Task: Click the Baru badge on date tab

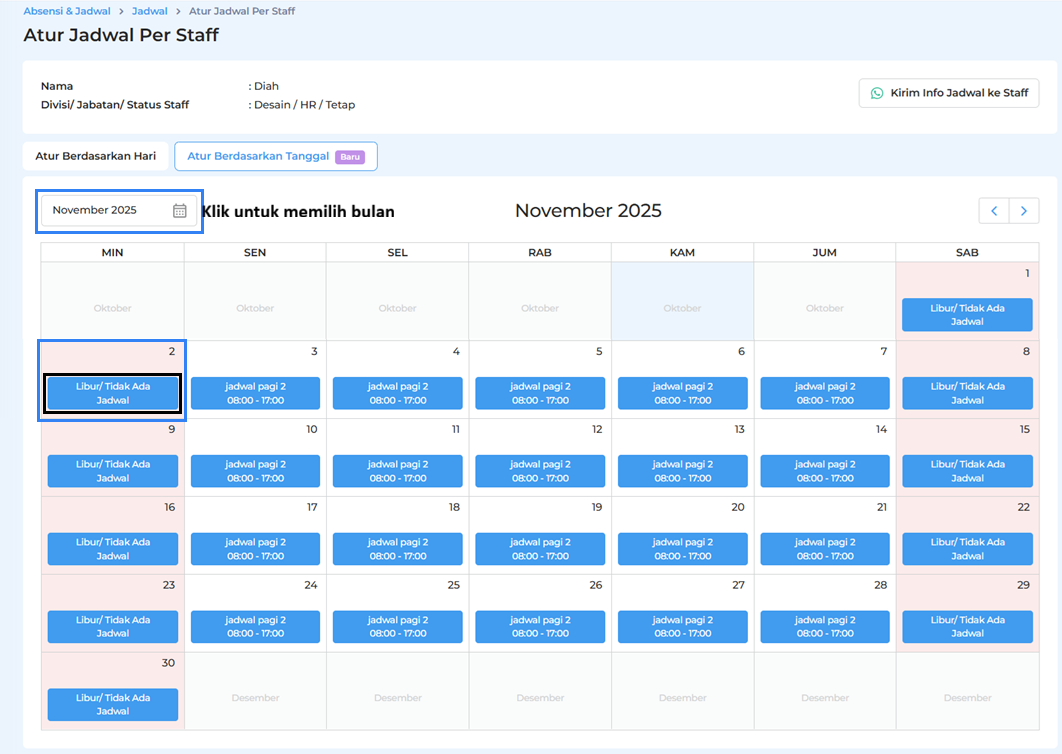Action: coord(349,157)
